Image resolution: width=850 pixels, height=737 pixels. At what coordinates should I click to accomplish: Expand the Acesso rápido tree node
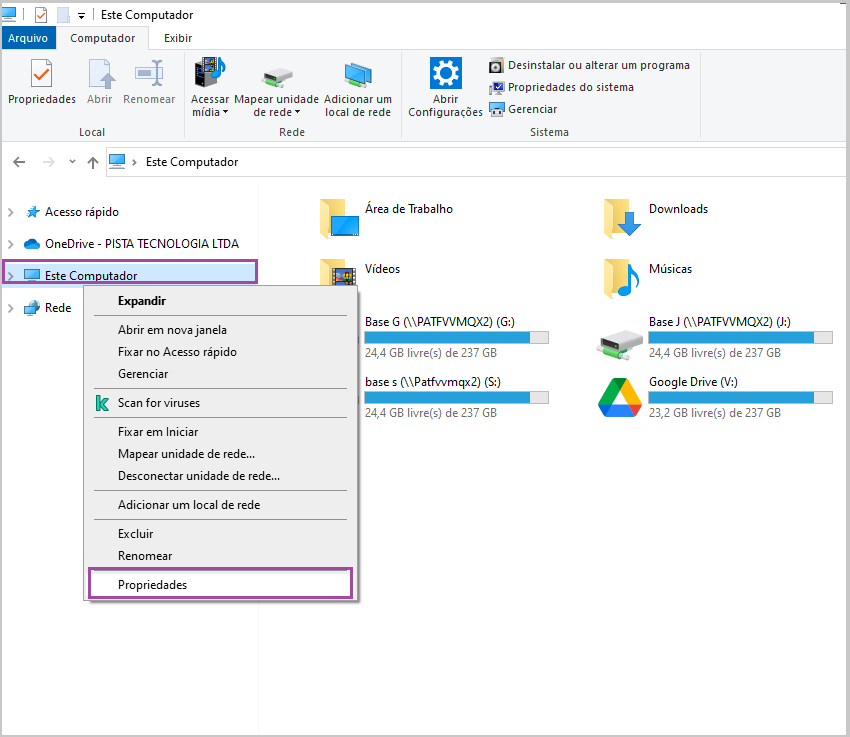coord(11,212)
